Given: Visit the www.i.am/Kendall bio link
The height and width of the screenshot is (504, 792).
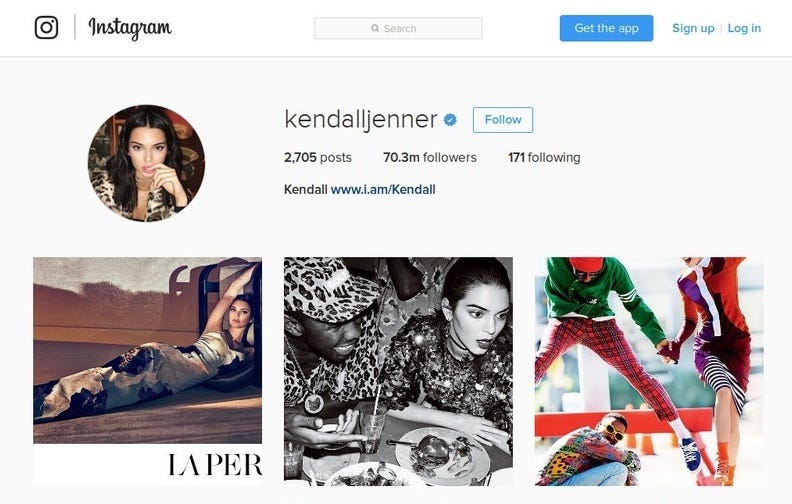Looking at the screenshot, I should click(383, 189).
